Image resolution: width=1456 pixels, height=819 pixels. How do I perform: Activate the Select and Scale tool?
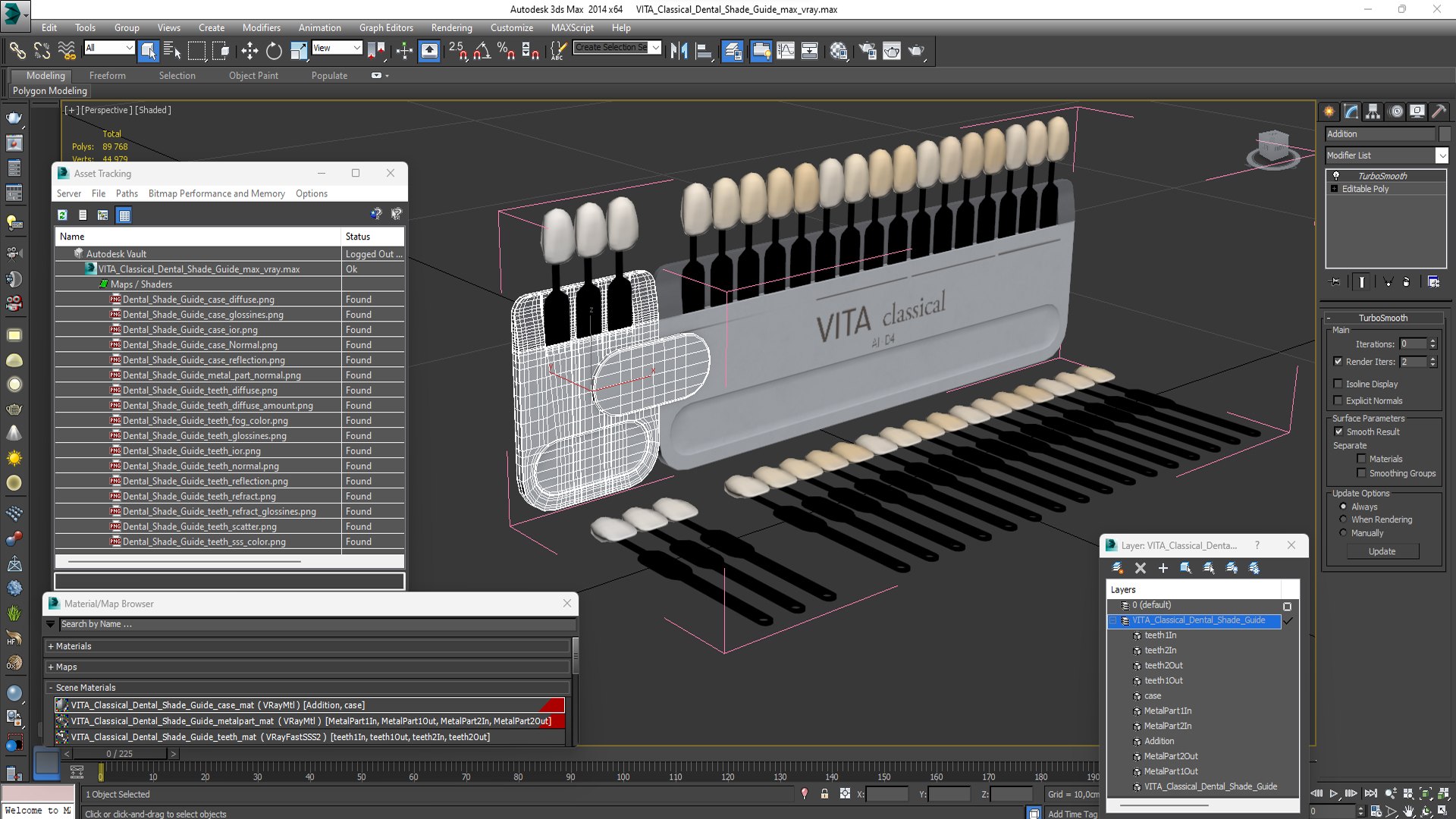tap(299, 51)
